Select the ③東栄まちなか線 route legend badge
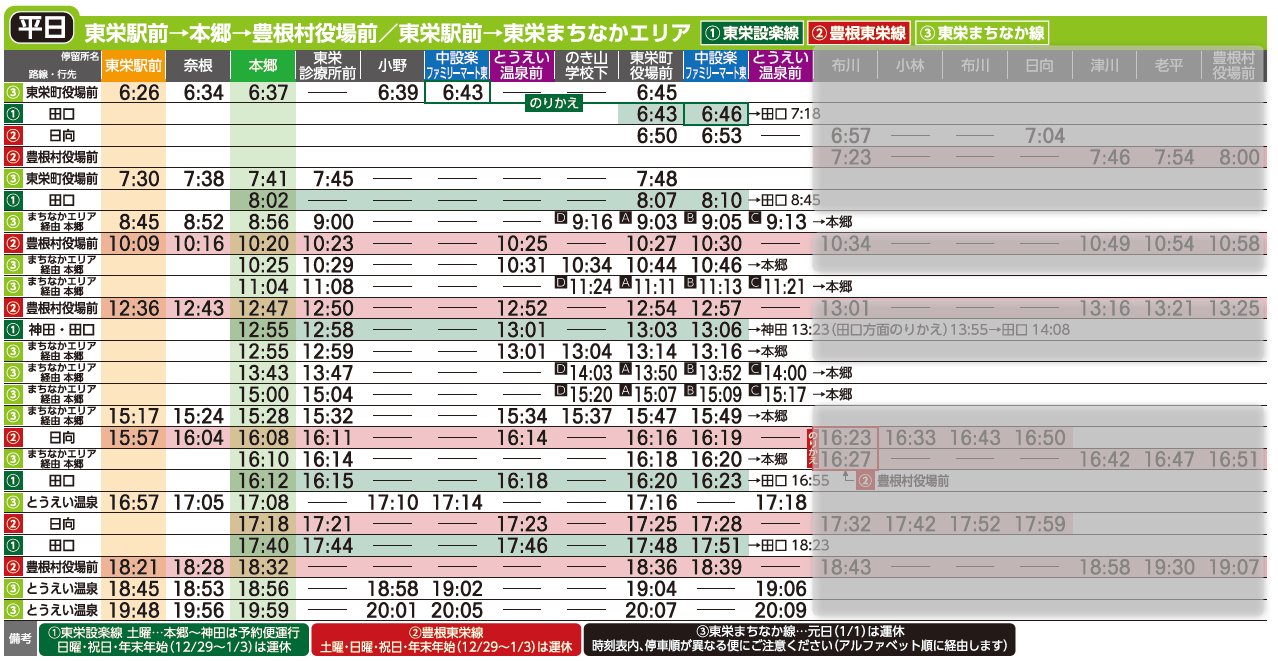The height and width of the screenshot is (661, 1278). click(x=981, y=33)
